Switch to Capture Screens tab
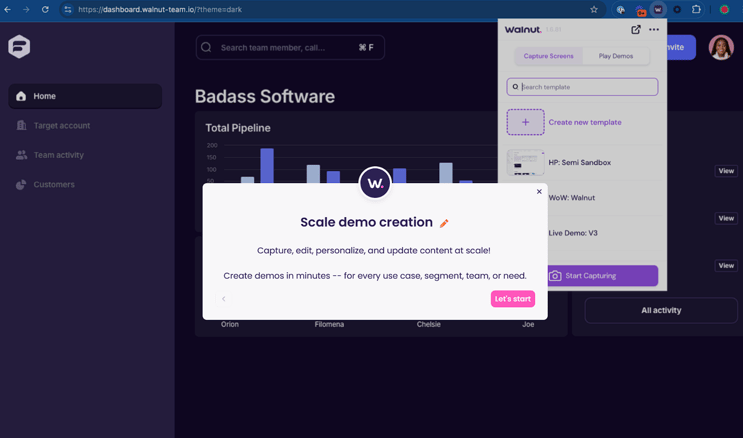This screenshot has width=743, height=438. (548, 56)
